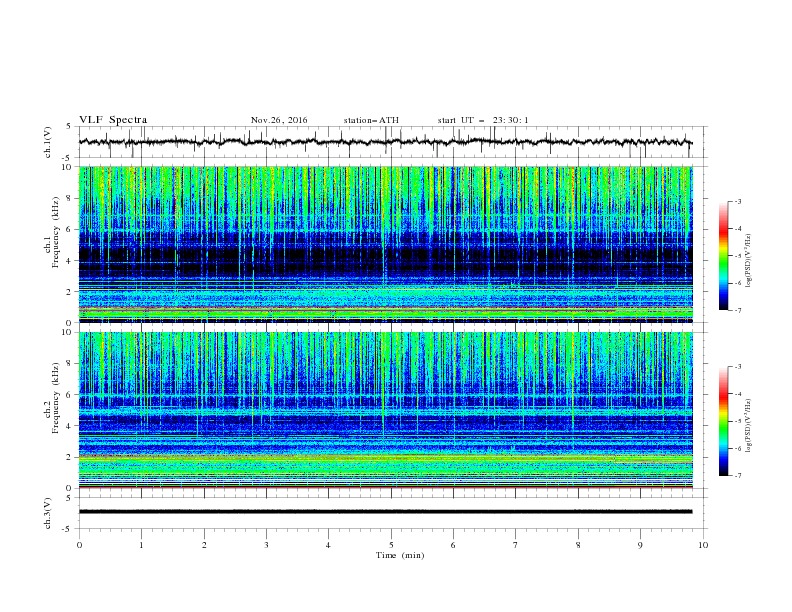The image size is (792, 612).
Task: Click the "6" tick on ch.2 frequency axis
Action: pos(70,395)
